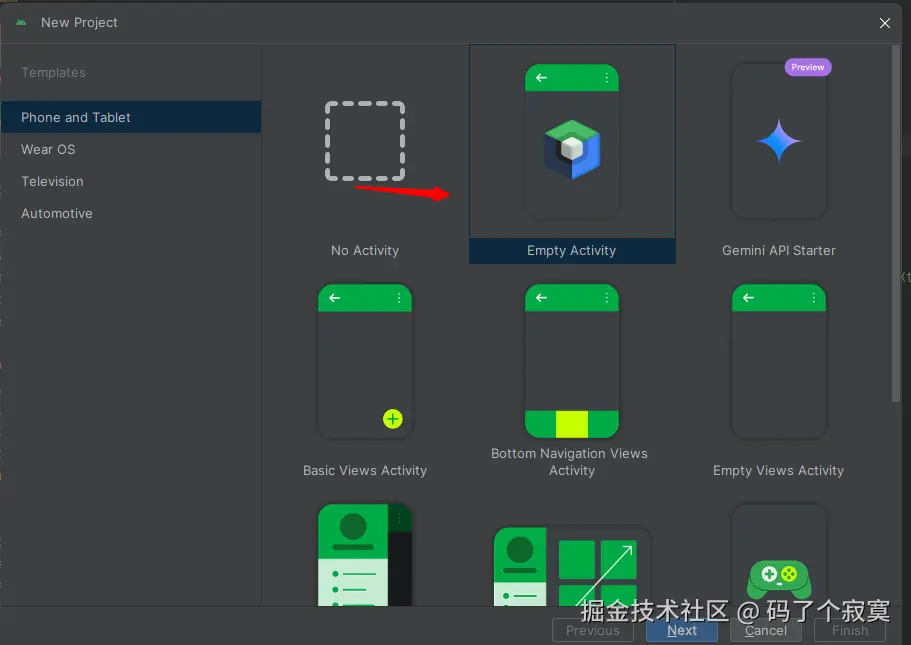Click the Android logo in the title bar
Viewport: 911px width, 645px height.
21,23
